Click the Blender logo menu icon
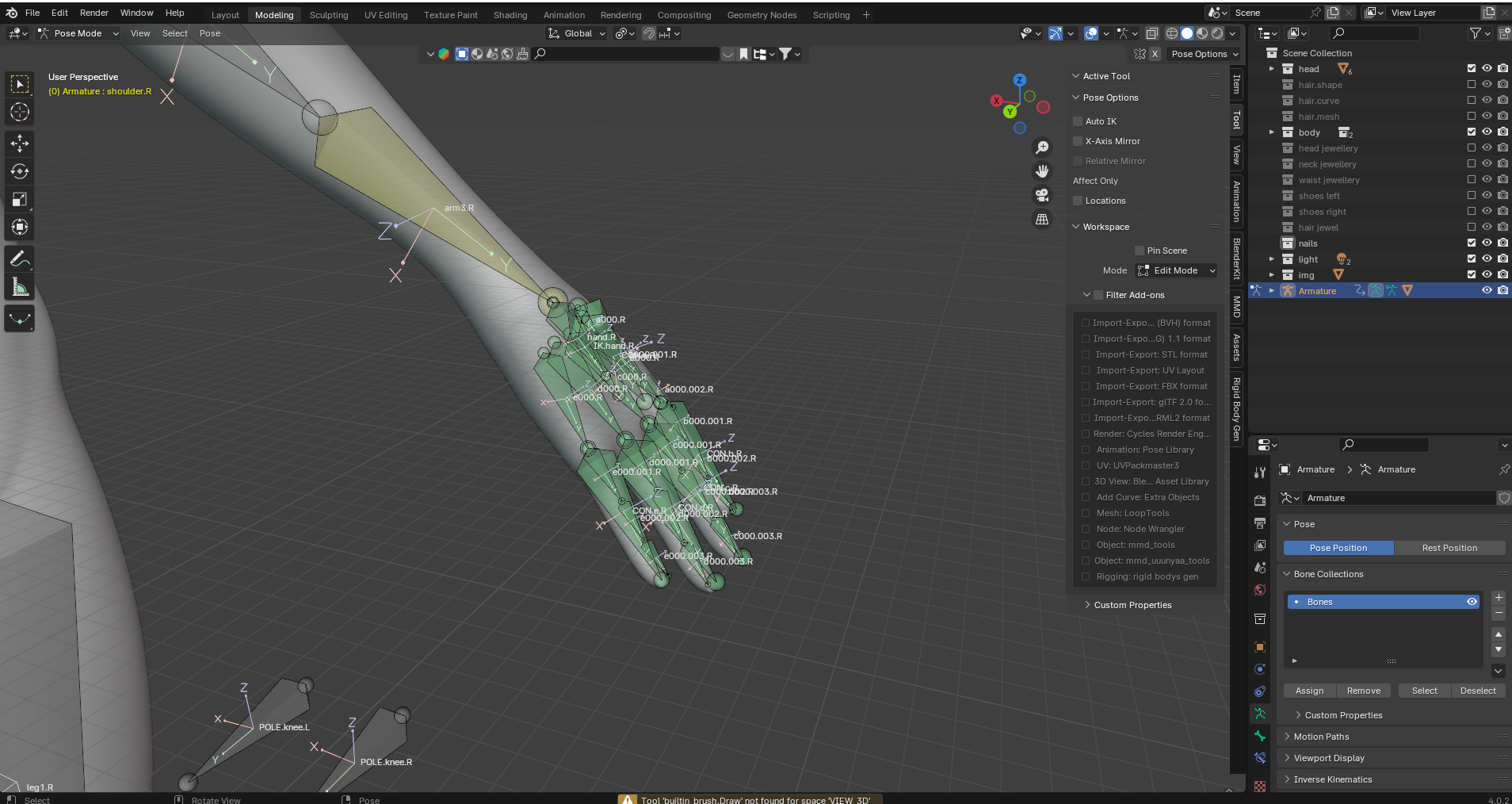The height and width of the screenshot is (804, 1512). (x=11, y=13)
